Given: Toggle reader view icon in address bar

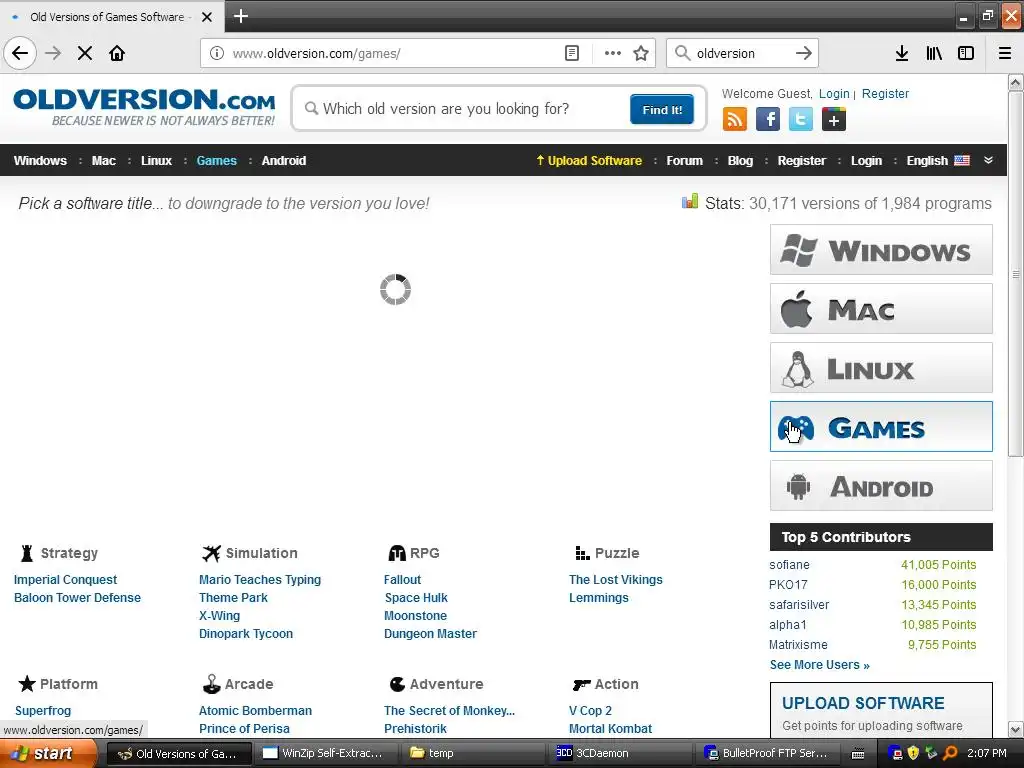Looking at the screenshot, I should coord(571,53).
